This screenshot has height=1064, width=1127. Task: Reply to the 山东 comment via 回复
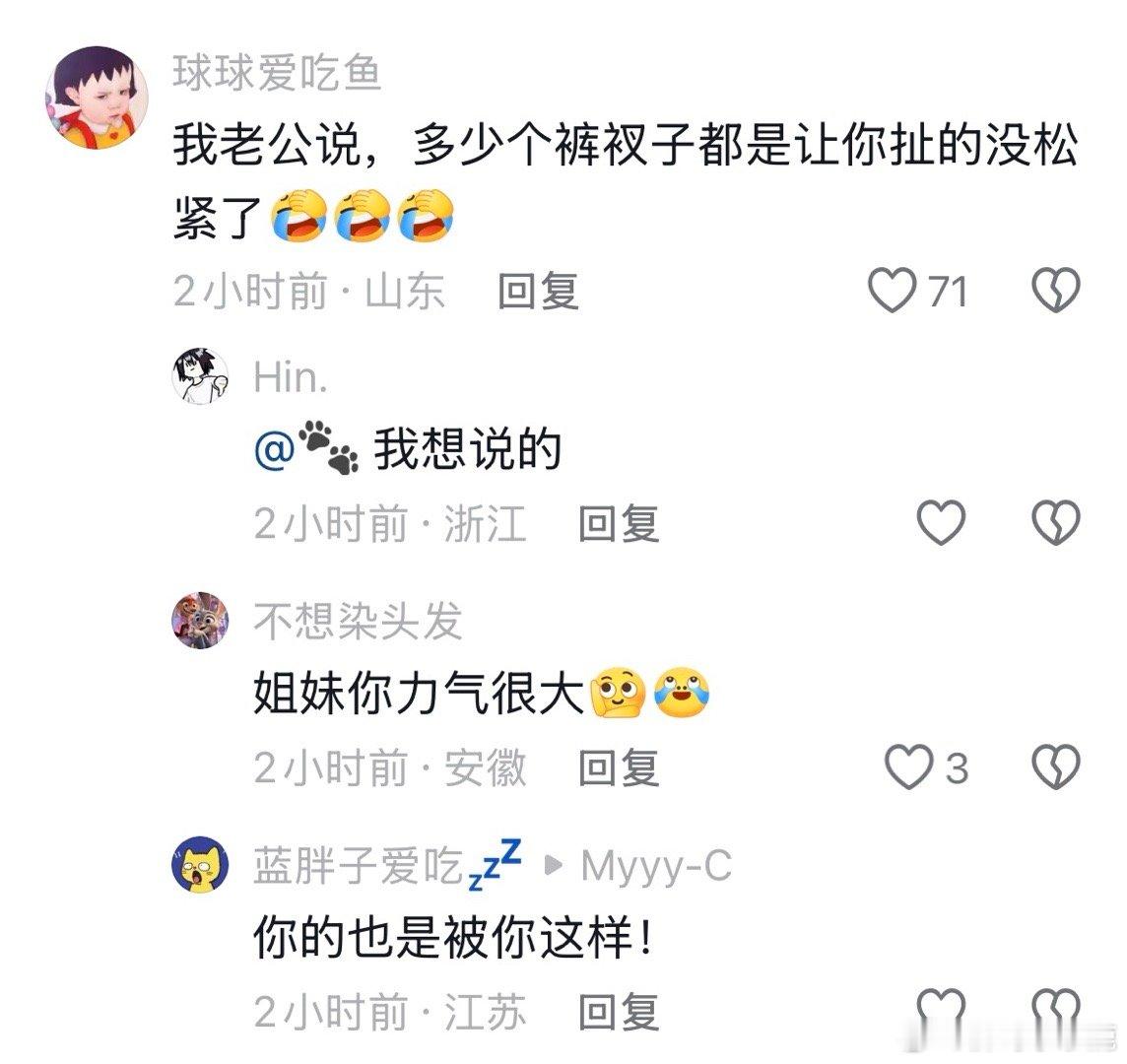click(x=538, y=292)
